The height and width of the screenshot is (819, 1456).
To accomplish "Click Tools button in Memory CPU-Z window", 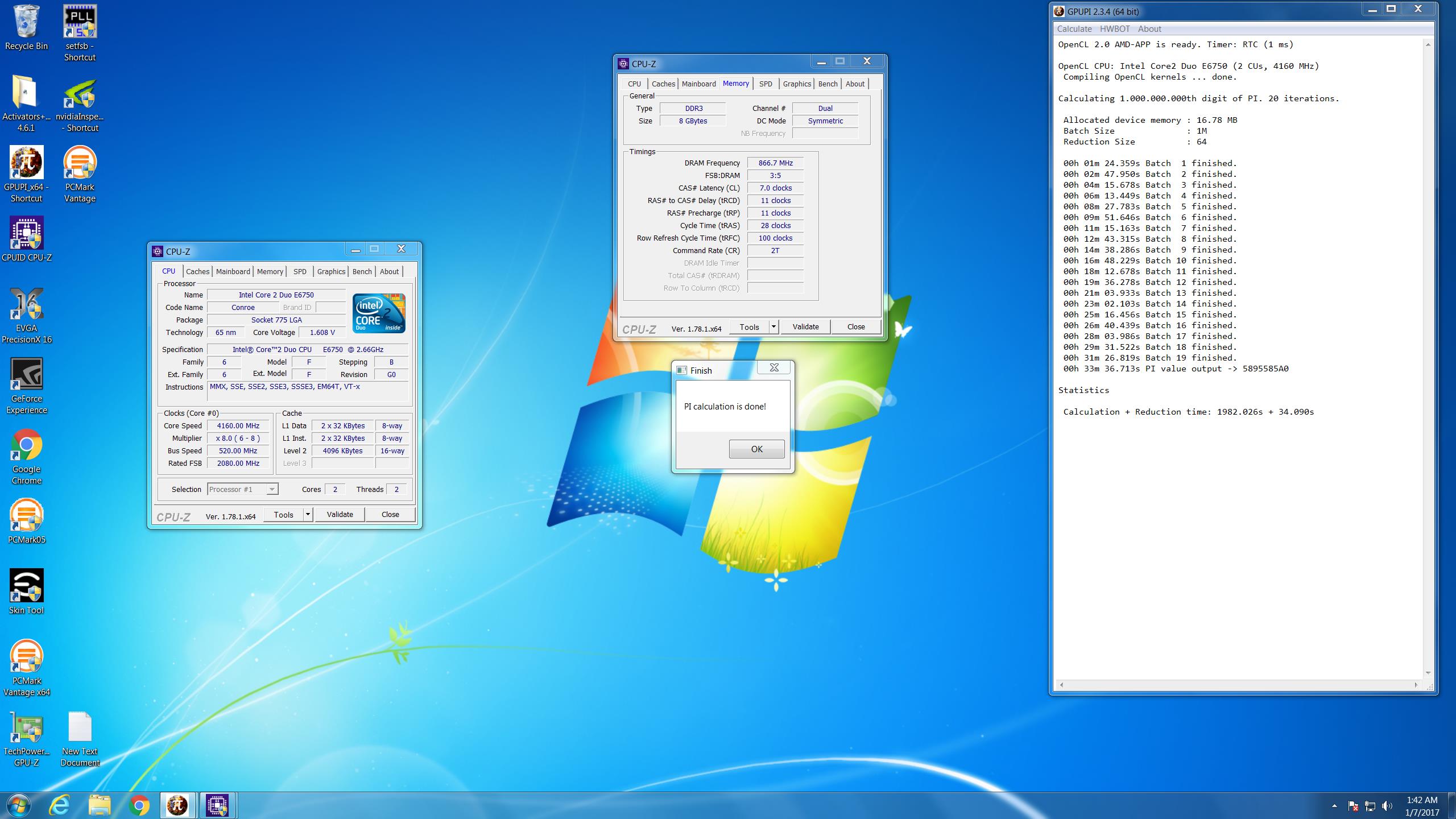I will (749, 326).
